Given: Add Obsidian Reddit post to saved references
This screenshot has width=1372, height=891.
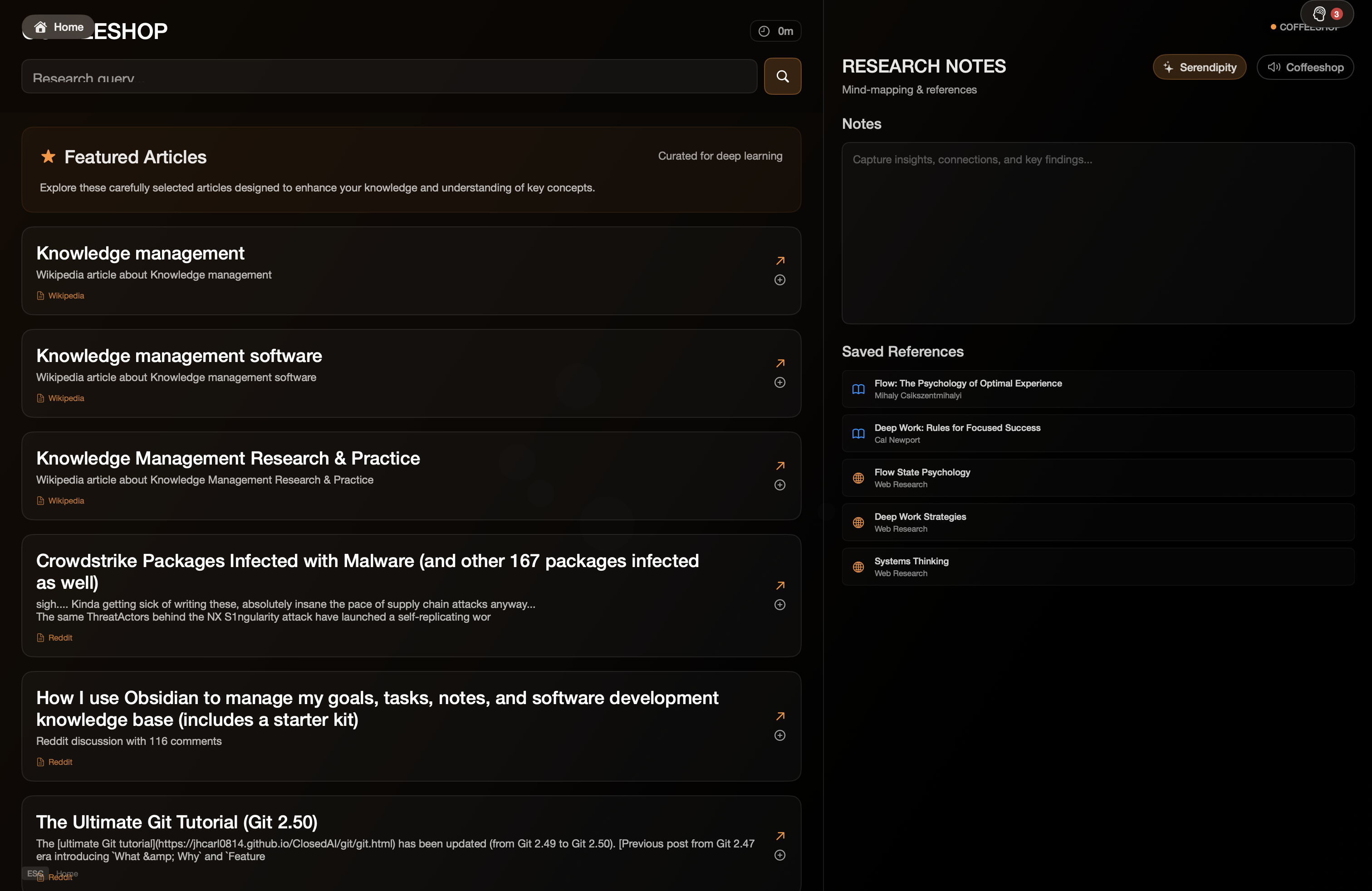Looking at the screenshot, I should pyautogui.click(x=779, y=735).
